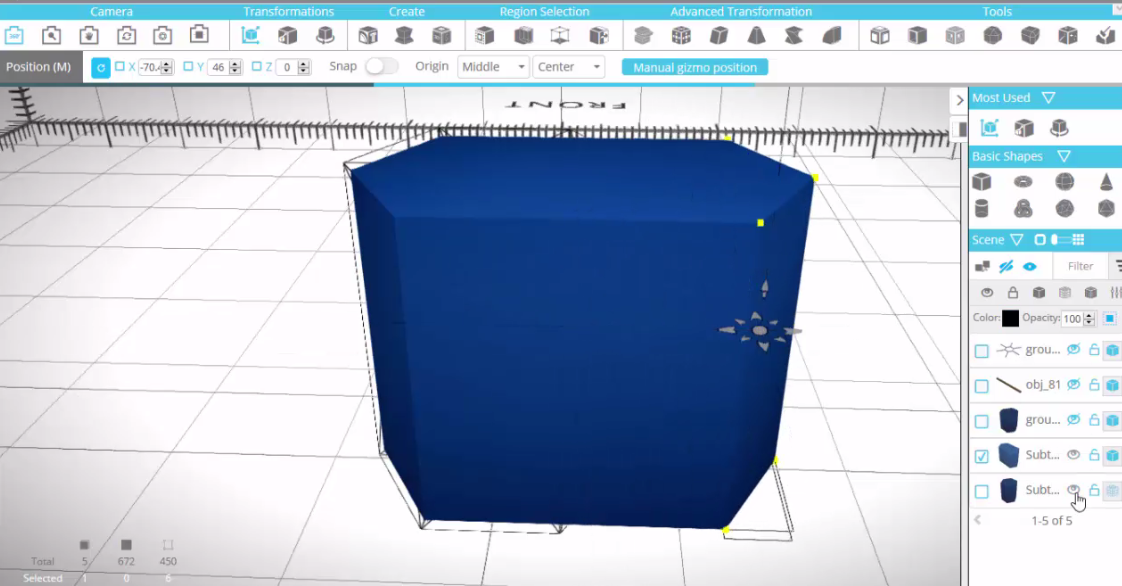The width and height of the screenshot is (1122, 586).
Task: Click the lock icon in Scene toolbar
Action: pos(1013,292)
